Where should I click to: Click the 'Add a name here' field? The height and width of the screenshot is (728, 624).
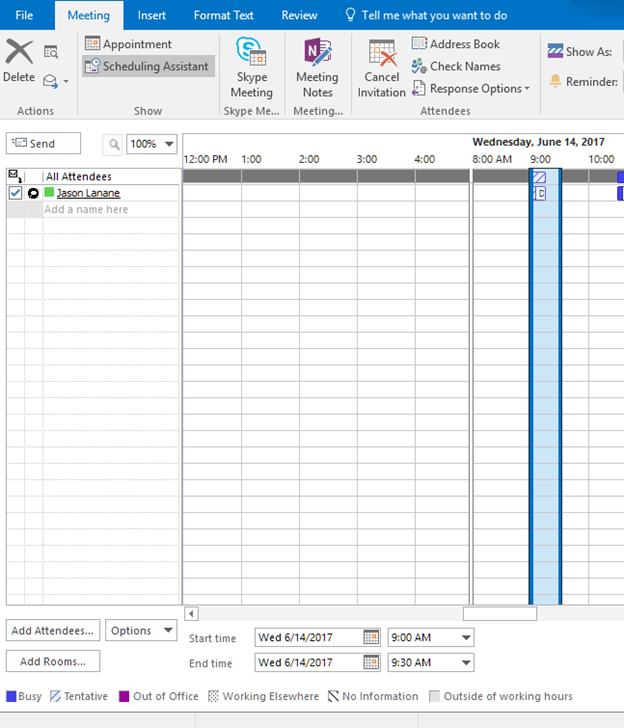tap(110, 210)
